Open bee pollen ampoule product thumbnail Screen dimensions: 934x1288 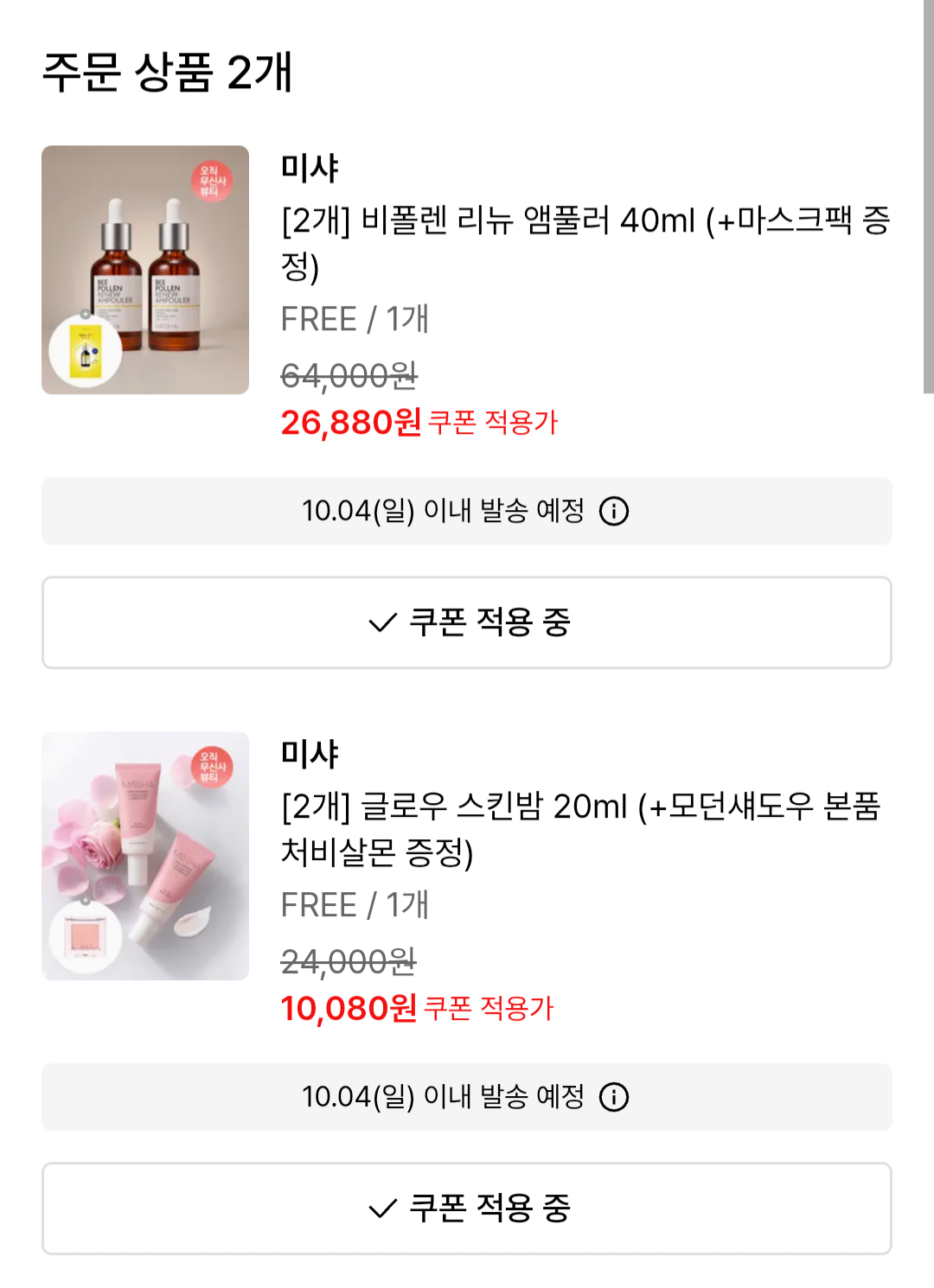point(145,270)
